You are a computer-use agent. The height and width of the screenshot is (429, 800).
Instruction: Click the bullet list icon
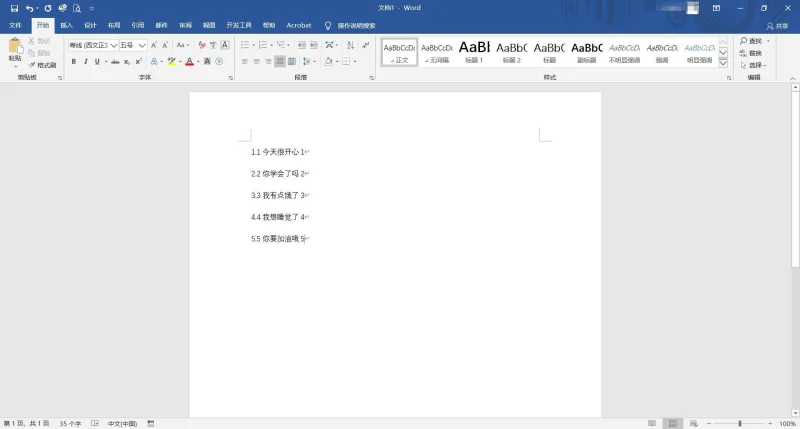(245, 45)
